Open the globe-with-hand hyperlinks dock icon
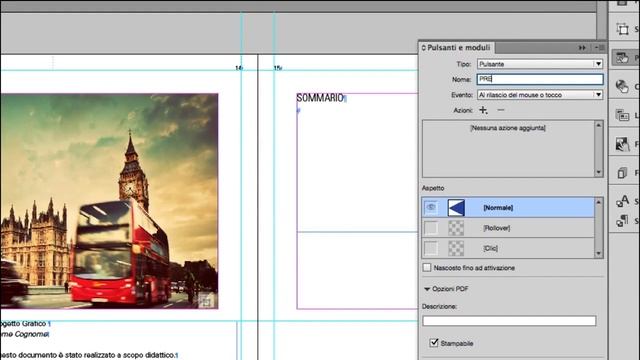640x360 pixels. pyautogui.click(x=622, y=86)
